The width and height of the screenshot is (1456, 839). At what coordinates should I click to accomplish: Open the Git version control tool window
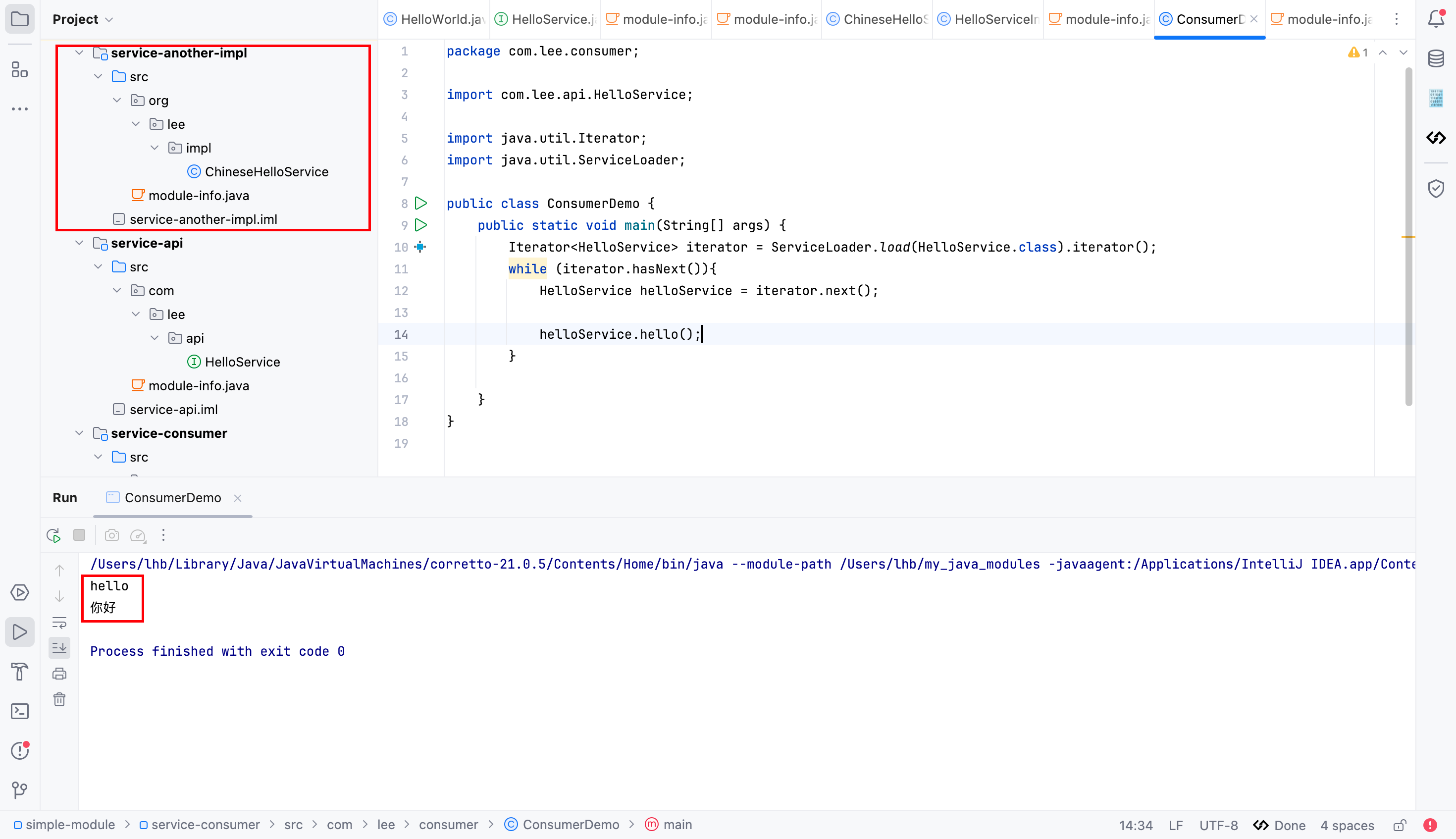click(x=20, y=789)
